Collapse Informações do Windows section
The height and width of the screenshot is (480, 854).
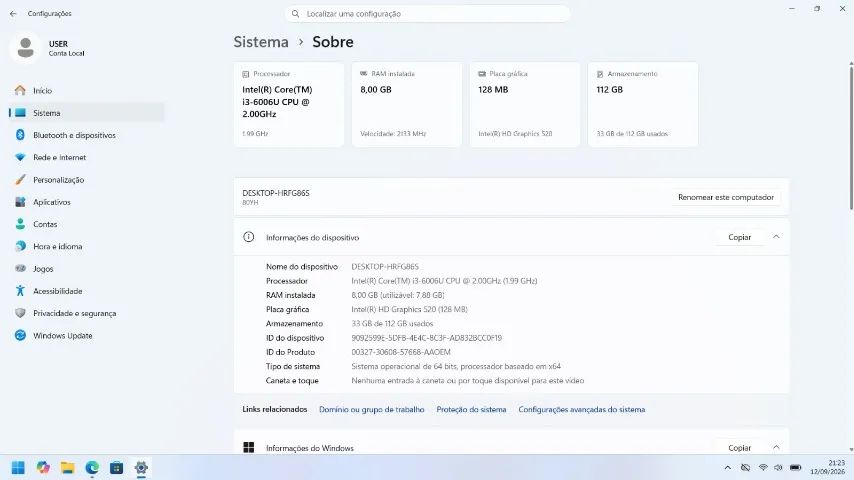coord(776,447)
